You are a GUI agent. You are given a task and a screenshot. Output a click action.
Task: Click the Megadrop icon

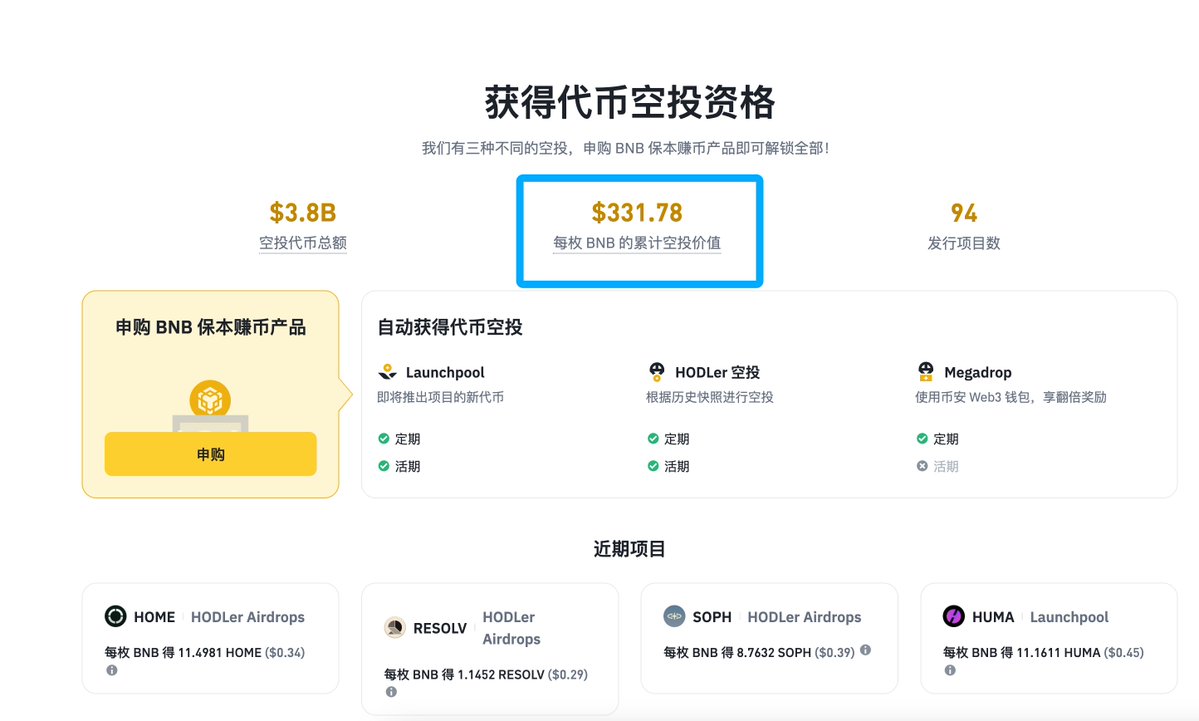point(926,372)
